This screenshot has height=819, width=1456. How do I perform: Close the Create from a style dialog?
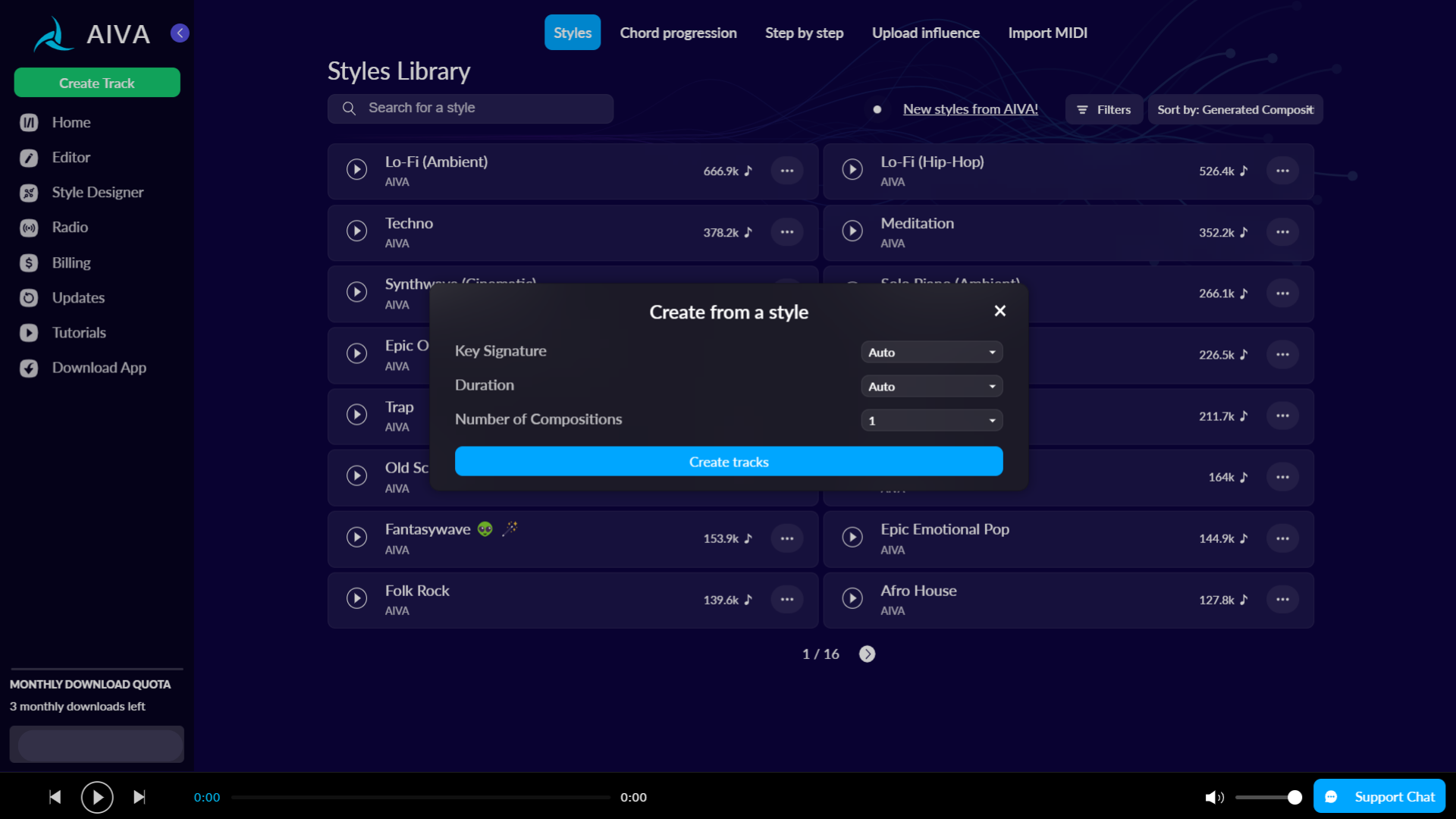coord(999,311)
